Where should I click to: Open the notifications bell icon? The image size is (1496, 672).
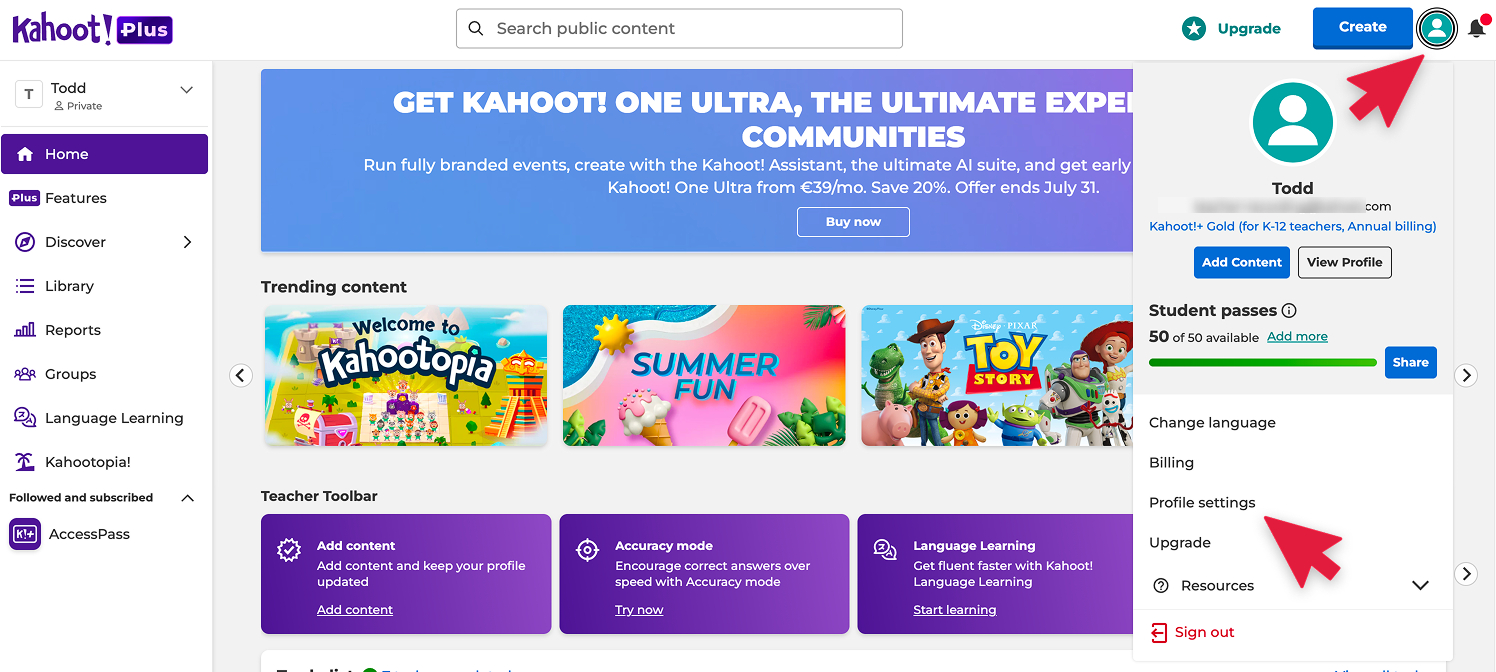pos(1477,28)
